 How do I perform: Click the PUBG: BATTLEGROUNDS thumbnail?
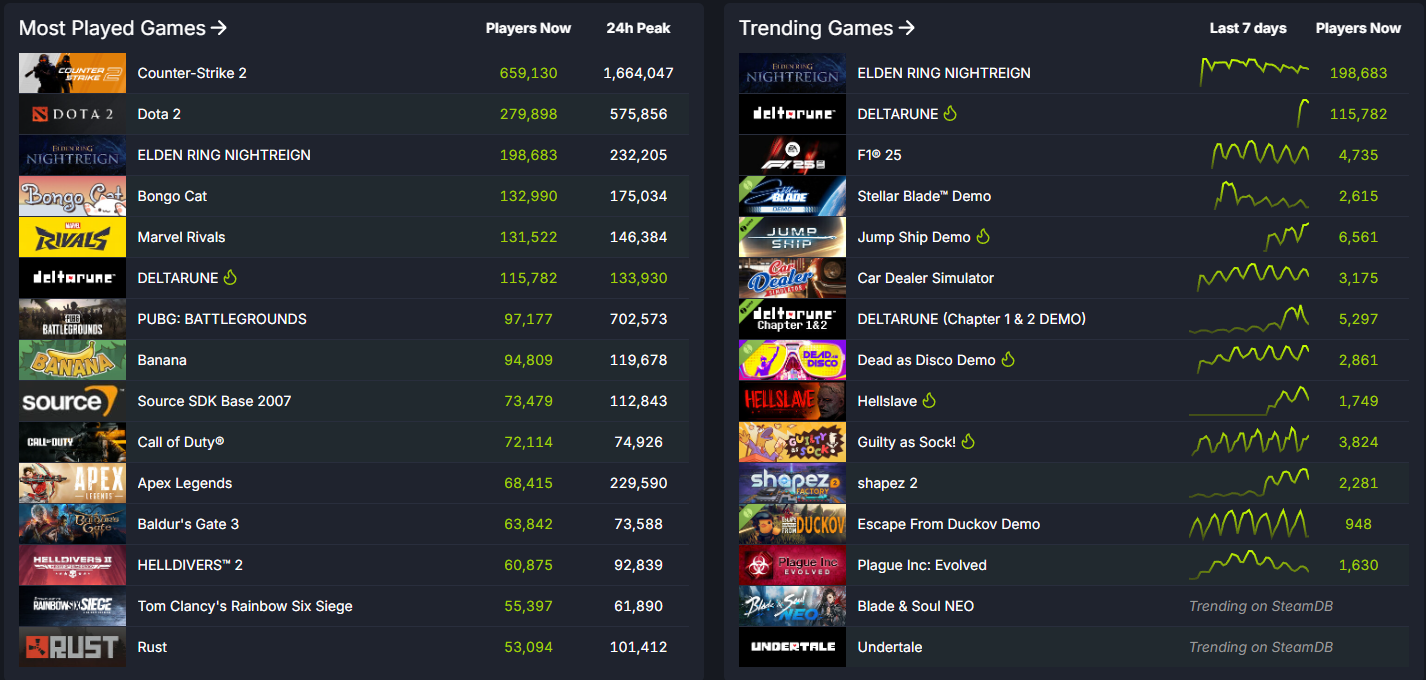tap(72, 319)
